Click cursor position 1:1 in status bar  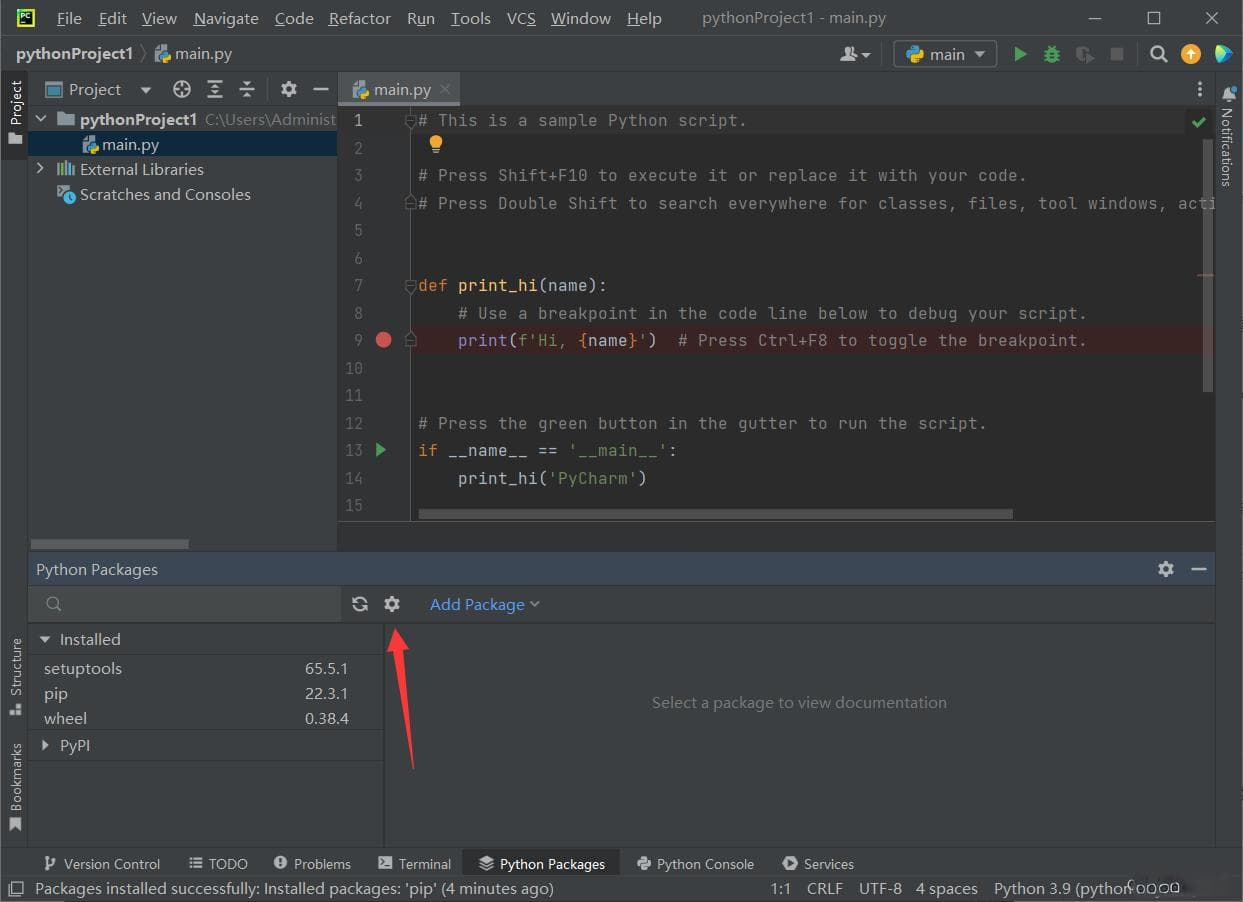pos(781,888)
